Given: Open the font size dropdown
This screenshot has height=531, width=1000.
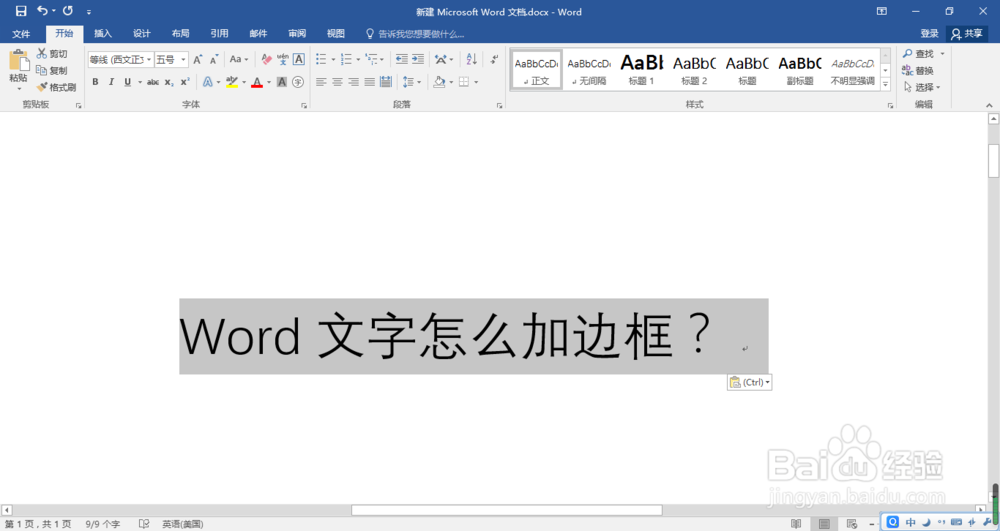Looking at the screenshot, I should 184,59.
